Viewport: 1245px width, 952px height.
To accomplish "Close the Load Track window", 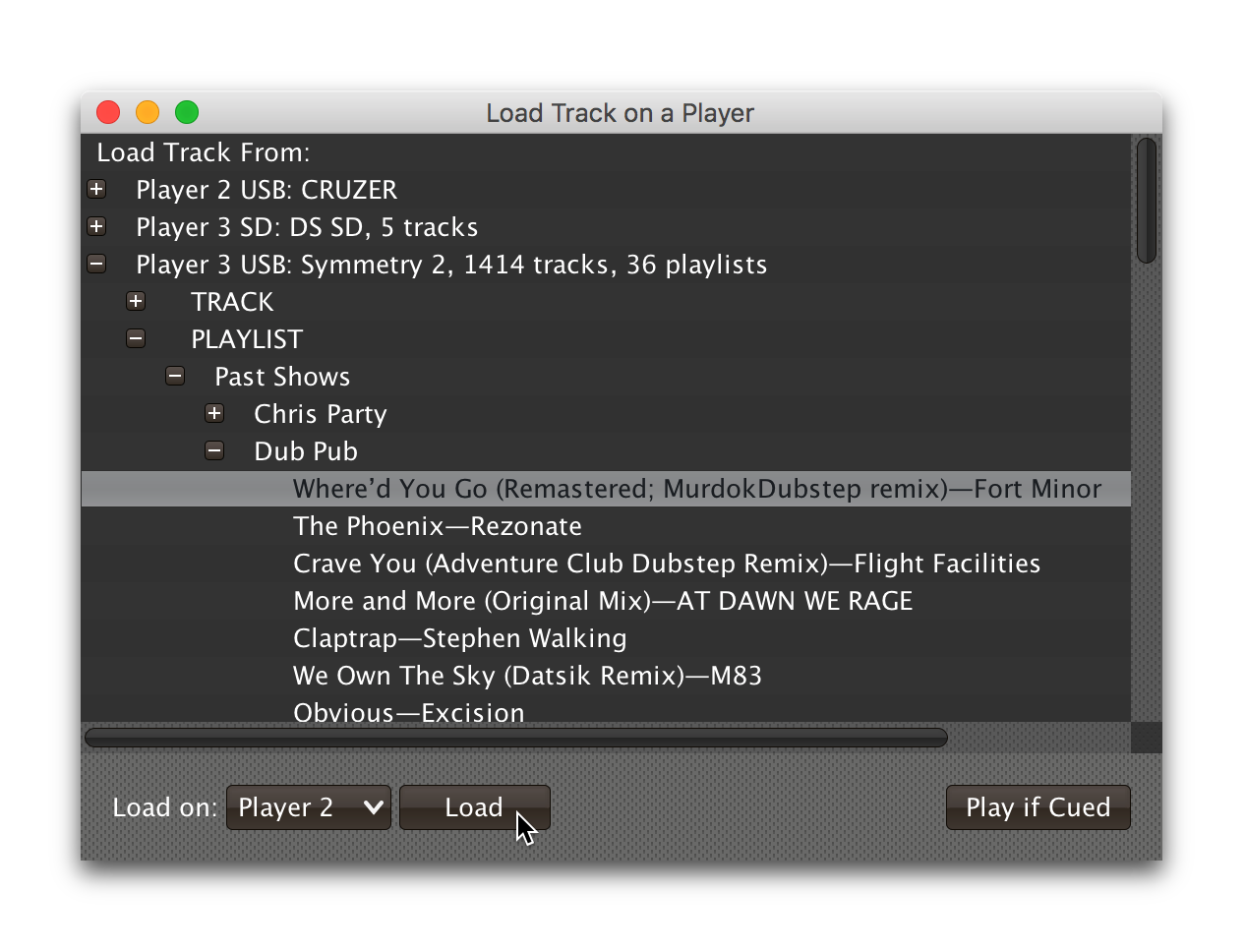I will pos(108,112).
